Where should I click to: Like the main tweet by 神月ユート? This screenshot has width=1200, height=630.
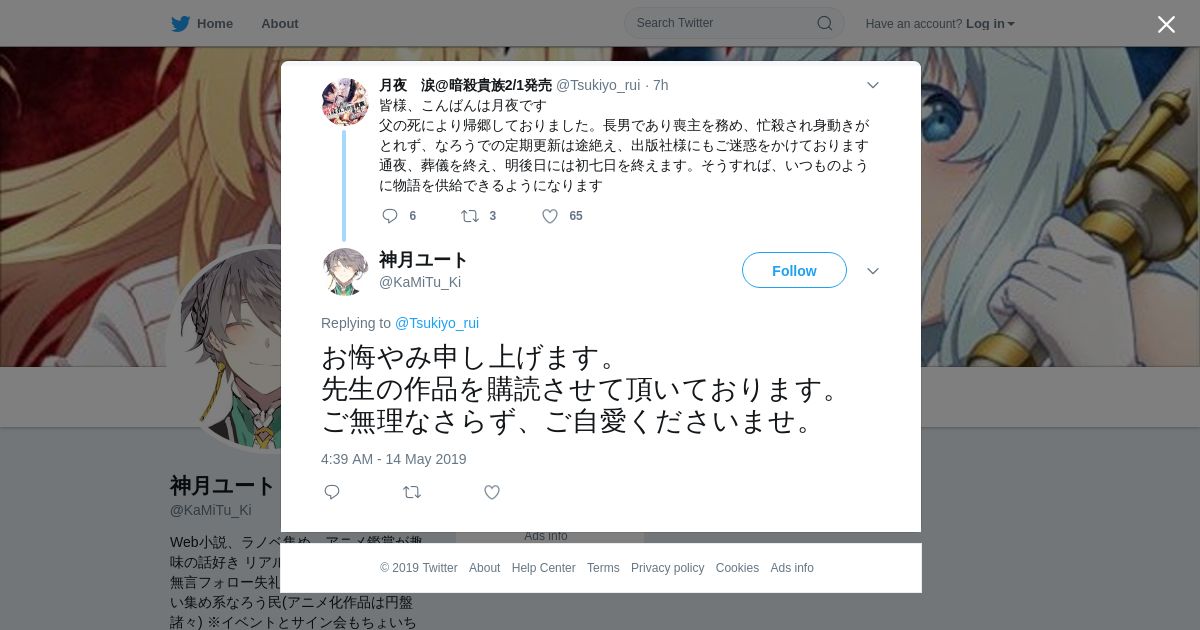[492, 492]
